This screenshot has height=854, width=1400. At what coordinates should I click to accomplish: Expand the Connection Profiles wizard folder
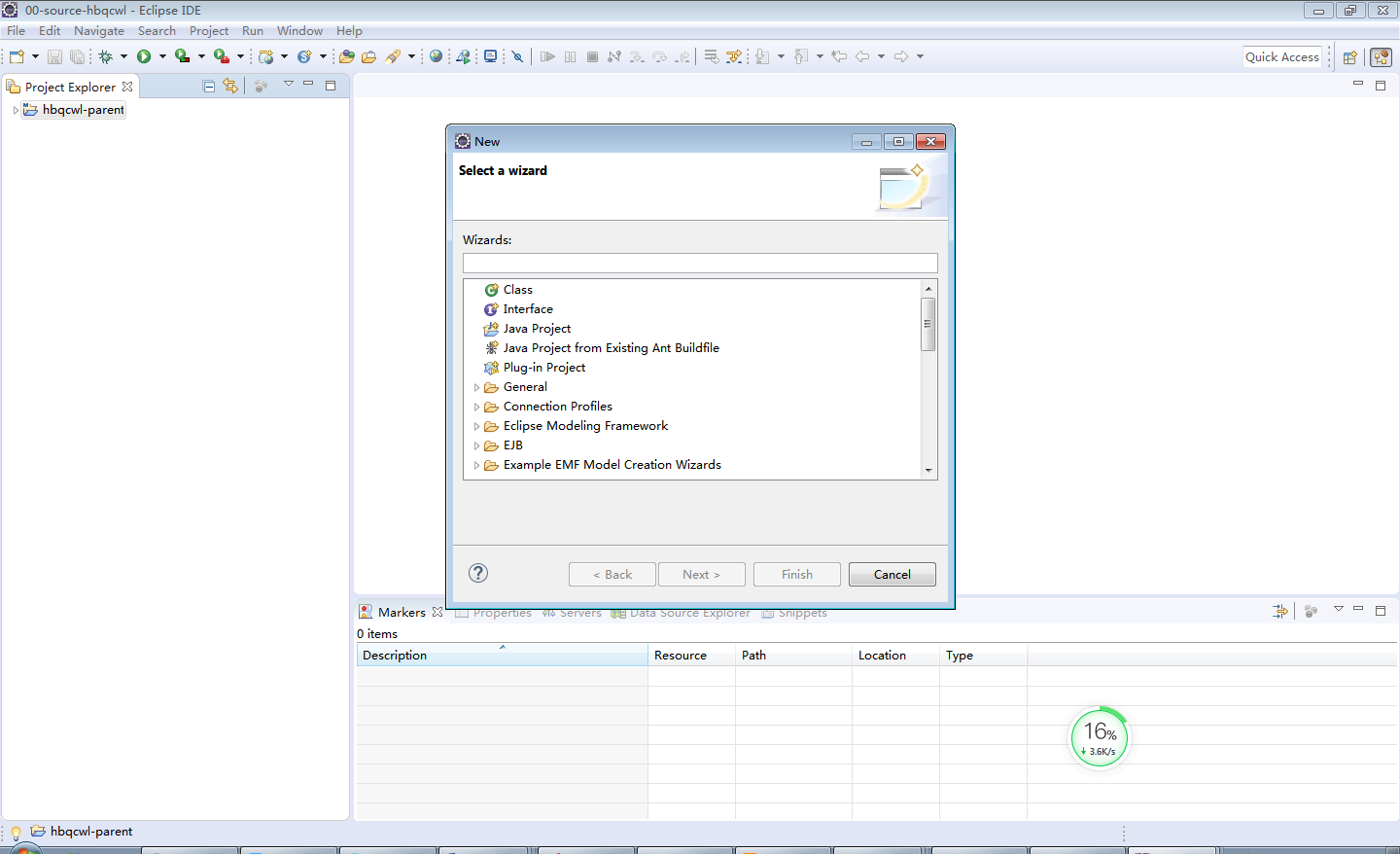pos(476,407)
